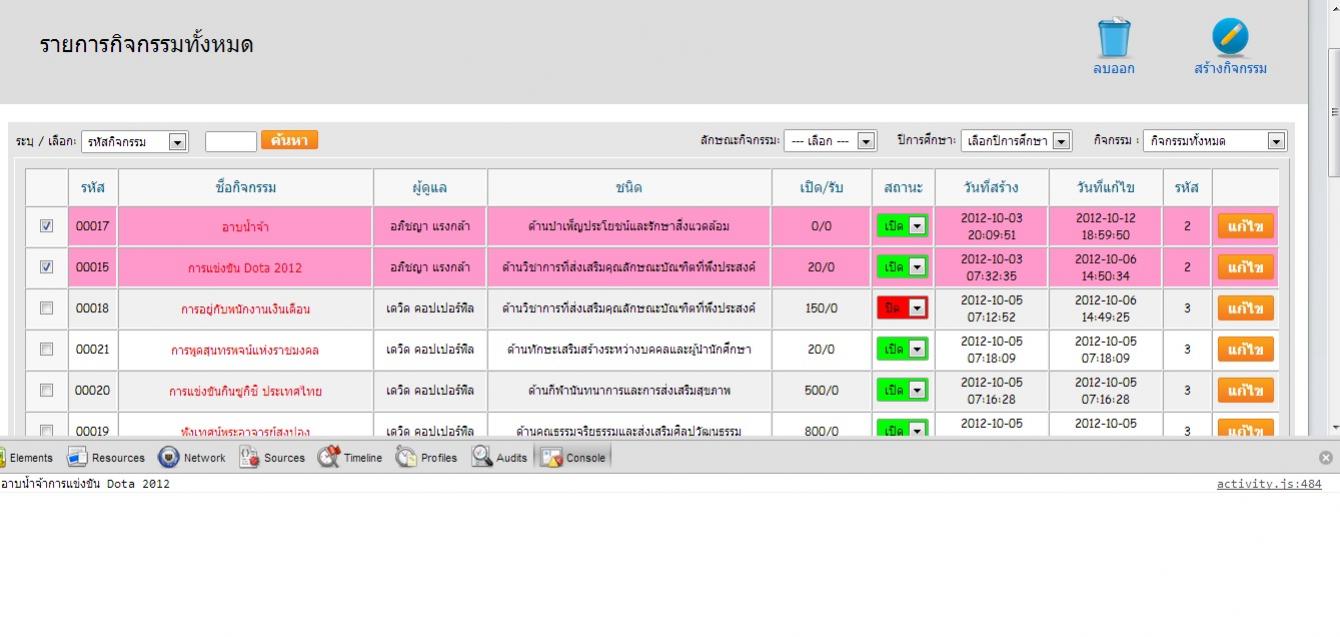This screenshot has height=637, width=1340.
Task: Check the checkbox for activity 00018
Action: pos(46,308)
